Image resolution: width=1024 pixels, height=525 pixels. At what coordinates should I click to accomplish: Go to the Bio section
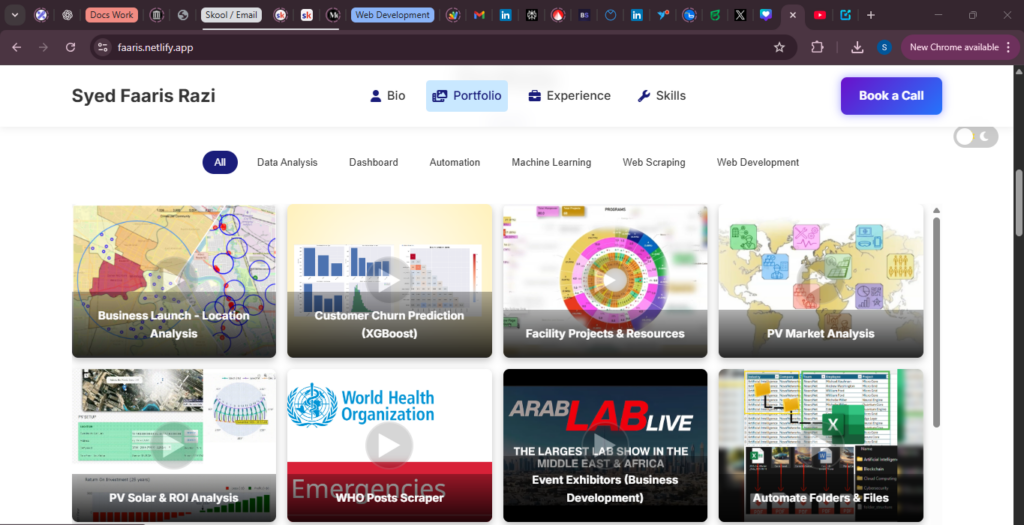[388, 96]
